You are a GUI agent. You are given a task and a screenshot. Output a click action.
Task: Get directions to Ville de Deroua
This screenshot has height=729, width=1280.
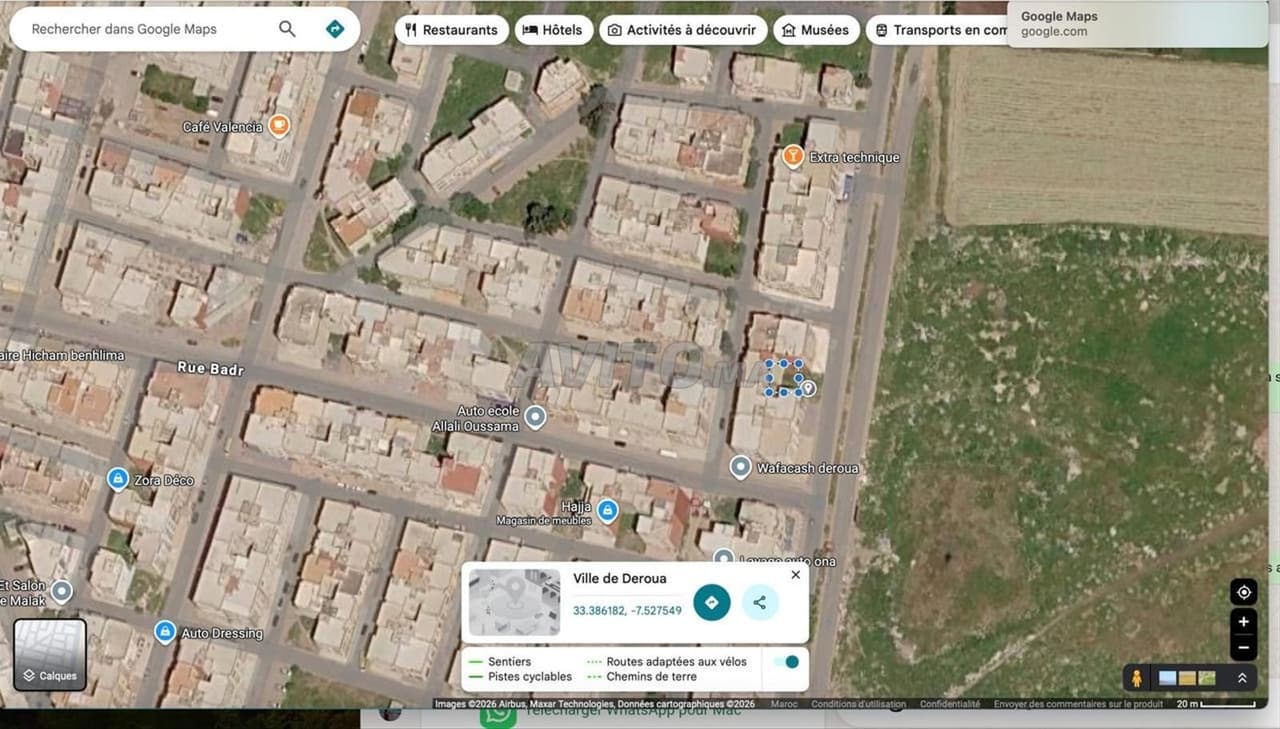712,602
